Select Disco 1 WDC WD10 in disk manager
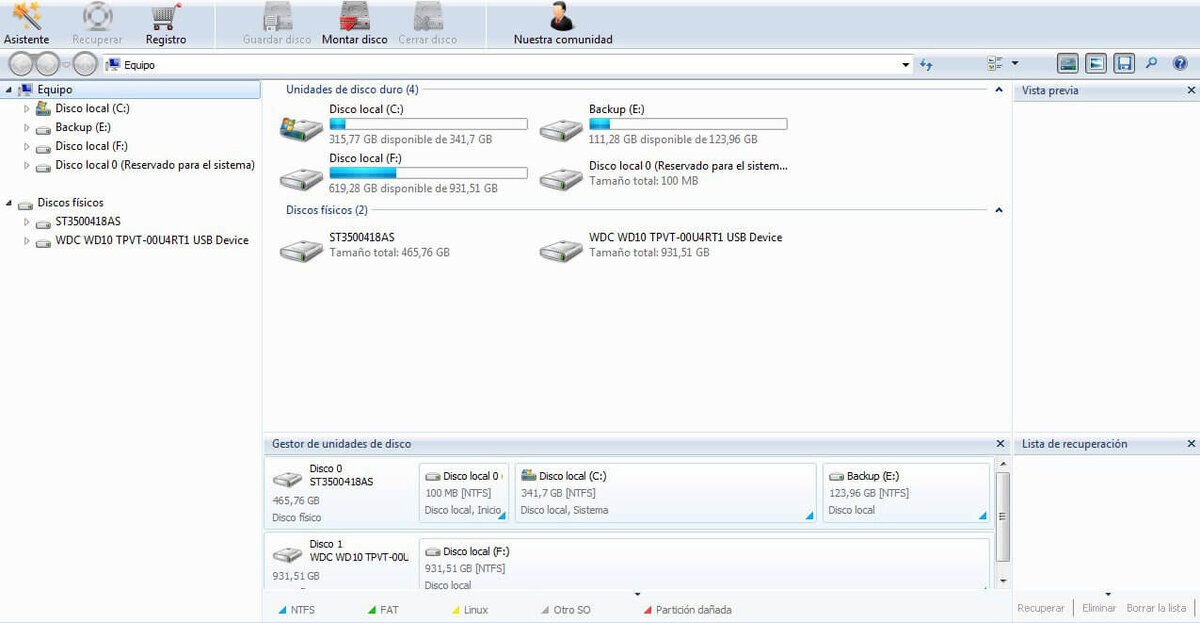Image resolution: width=1200 pixels, height=623 pixels. 341,561
